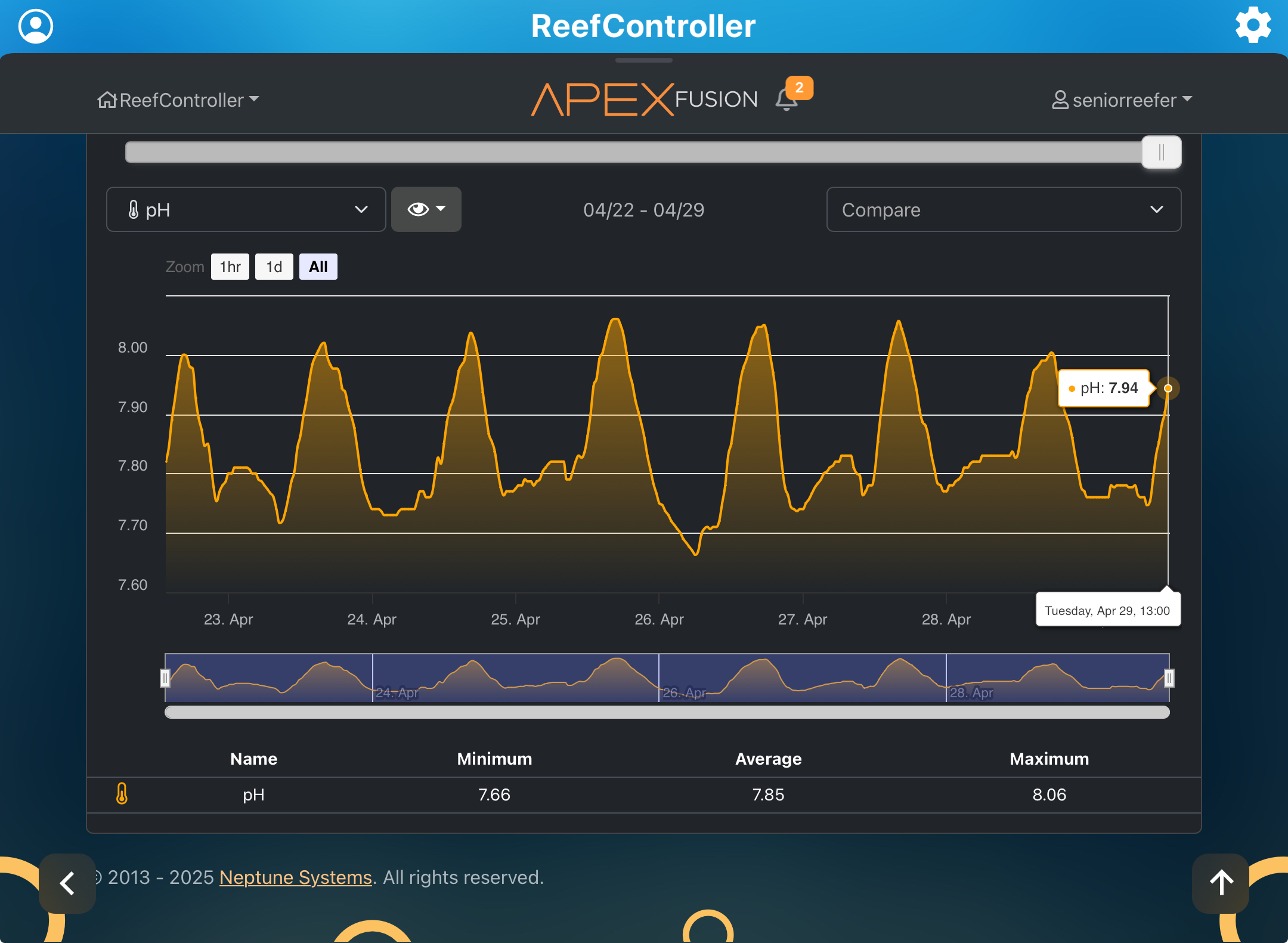Screen dimensions: 1288x943
Task: Open the settings gear icon
Action: click(x=1252, y=25)
